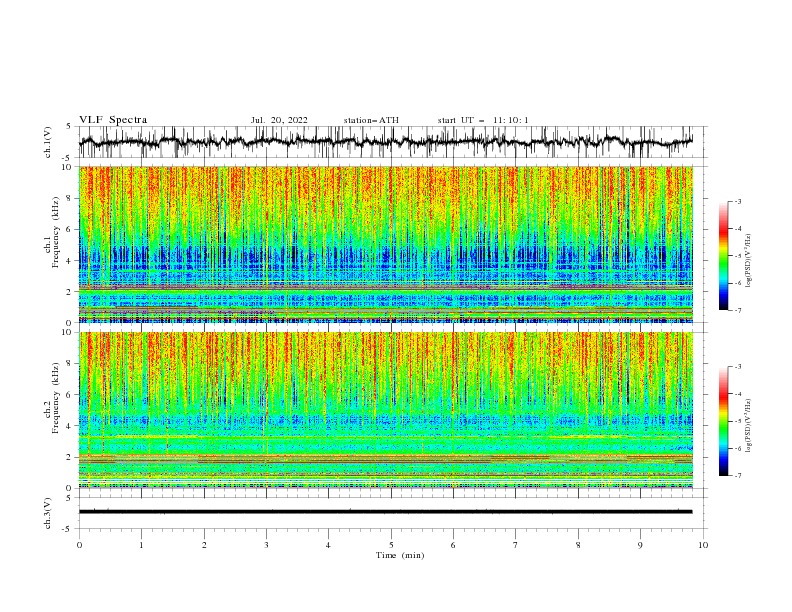Click the 'station=ATH' label
Screen dimensions: 792x612
pos(371,120)
